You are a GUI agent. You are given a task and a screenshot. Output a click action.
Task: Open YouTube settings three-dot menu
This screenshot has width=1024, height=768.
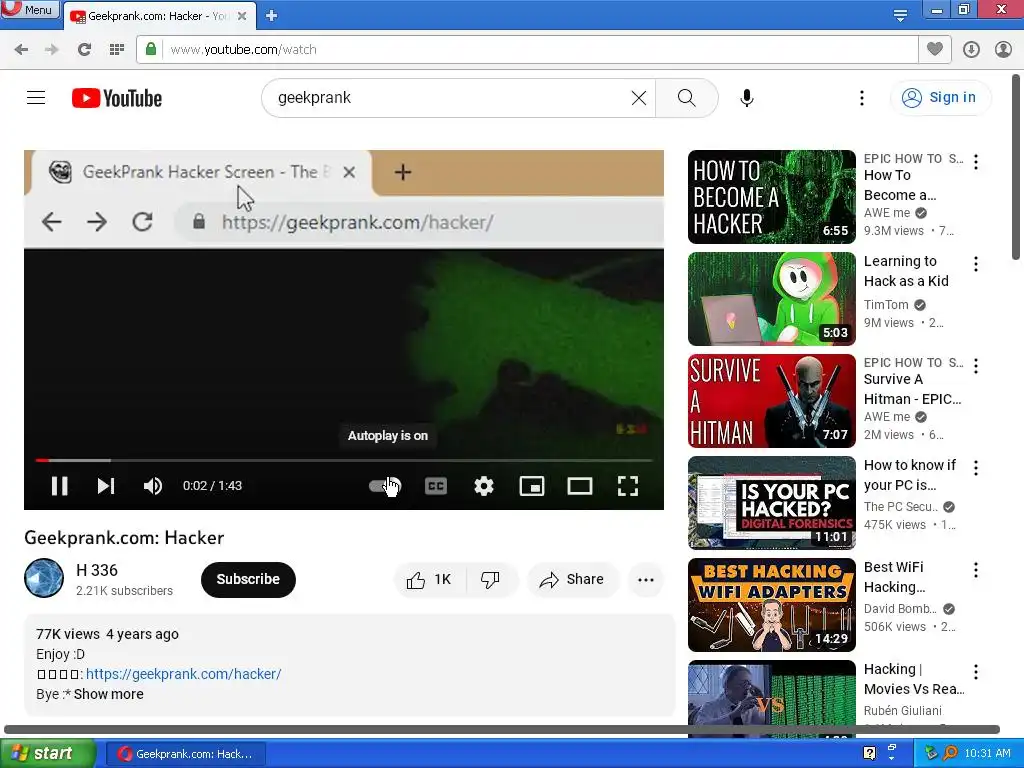point(861,98)
